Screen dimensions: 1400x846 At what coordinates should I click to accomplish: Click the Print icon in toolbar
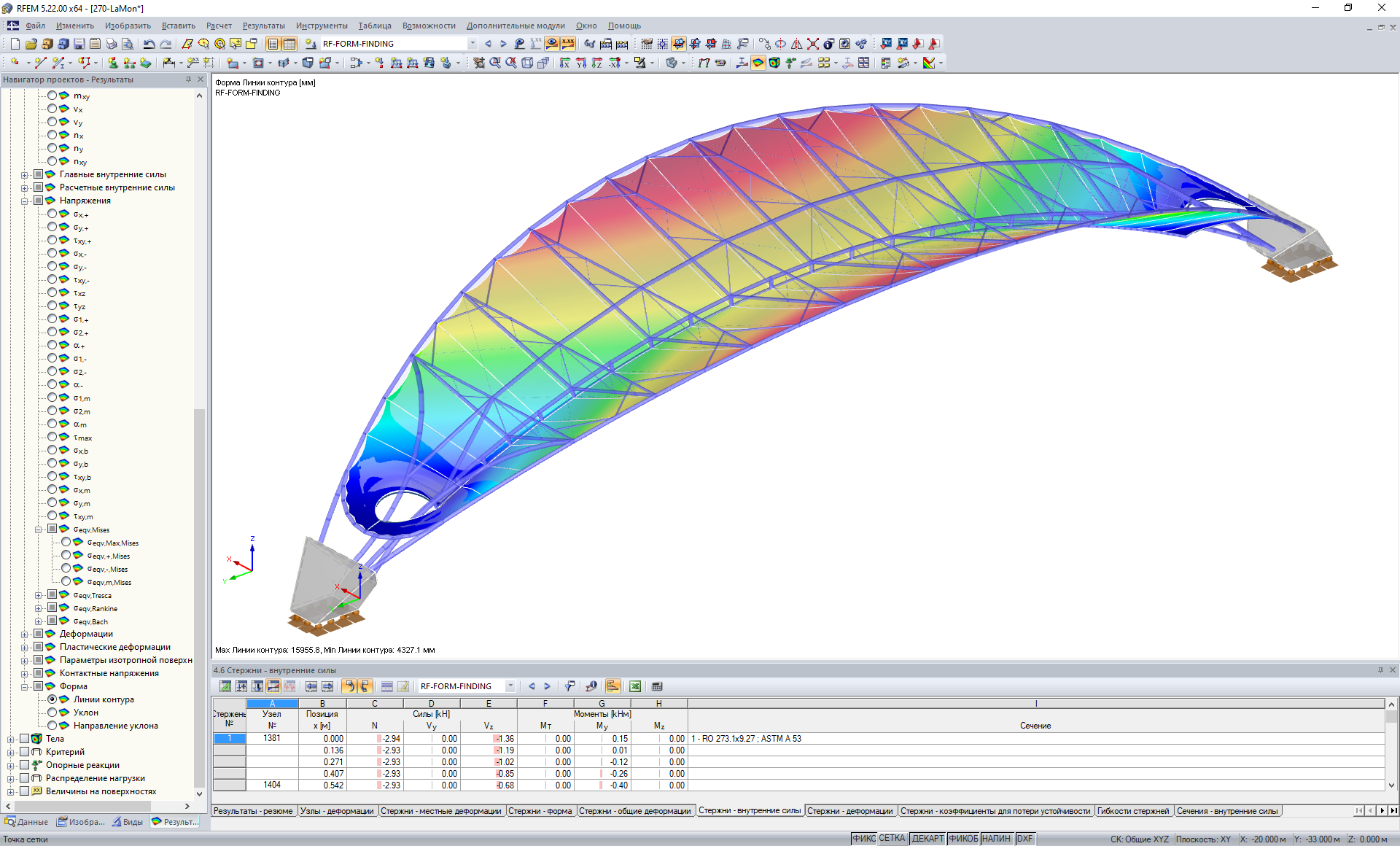pos(111,44)
